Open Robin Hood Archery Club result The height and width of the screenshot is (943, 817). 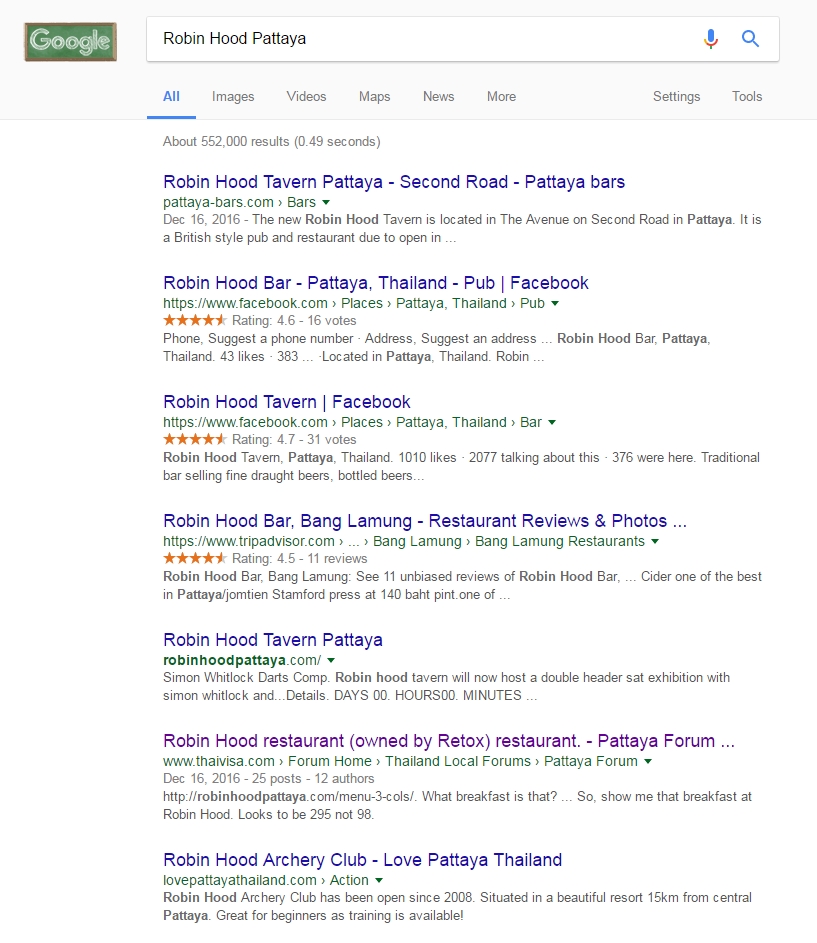tap(362, 860)
